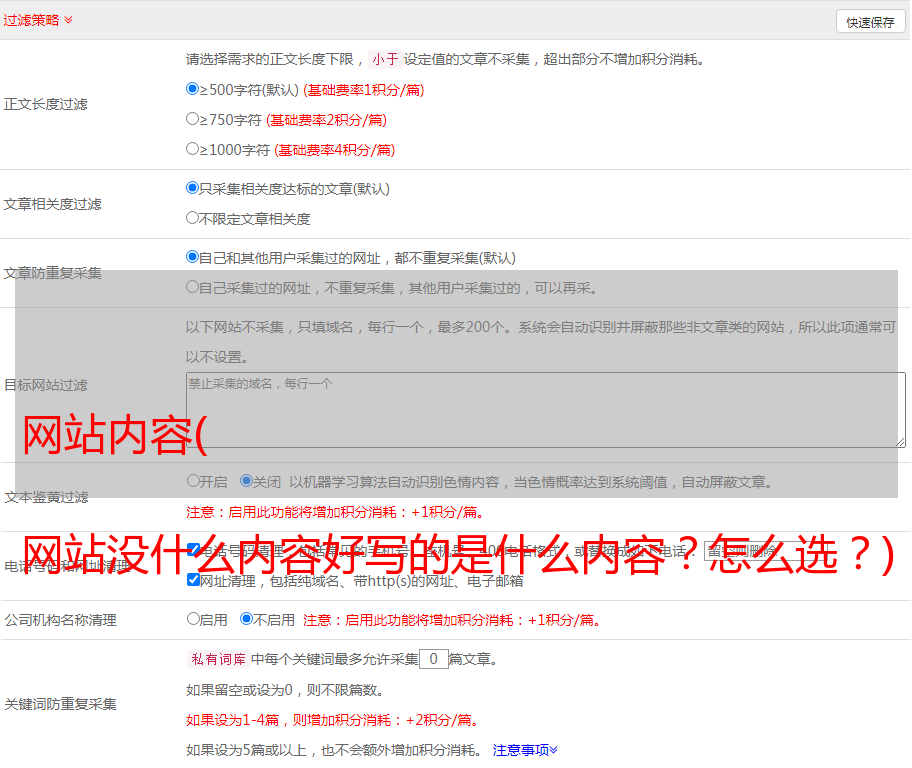Select 自己和其他用户采集过的网址 no-repeat option
The height and width of the screenshot is (768, 912).
click(192, 257)
